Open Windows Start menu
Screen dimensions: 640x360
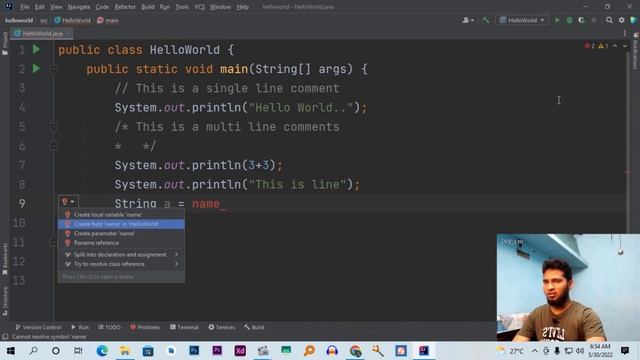tap(11, 351)
